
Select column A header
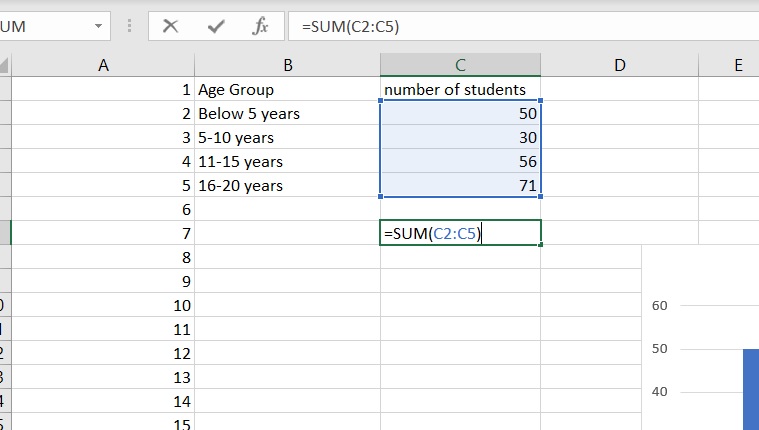(x=103, y=65)
